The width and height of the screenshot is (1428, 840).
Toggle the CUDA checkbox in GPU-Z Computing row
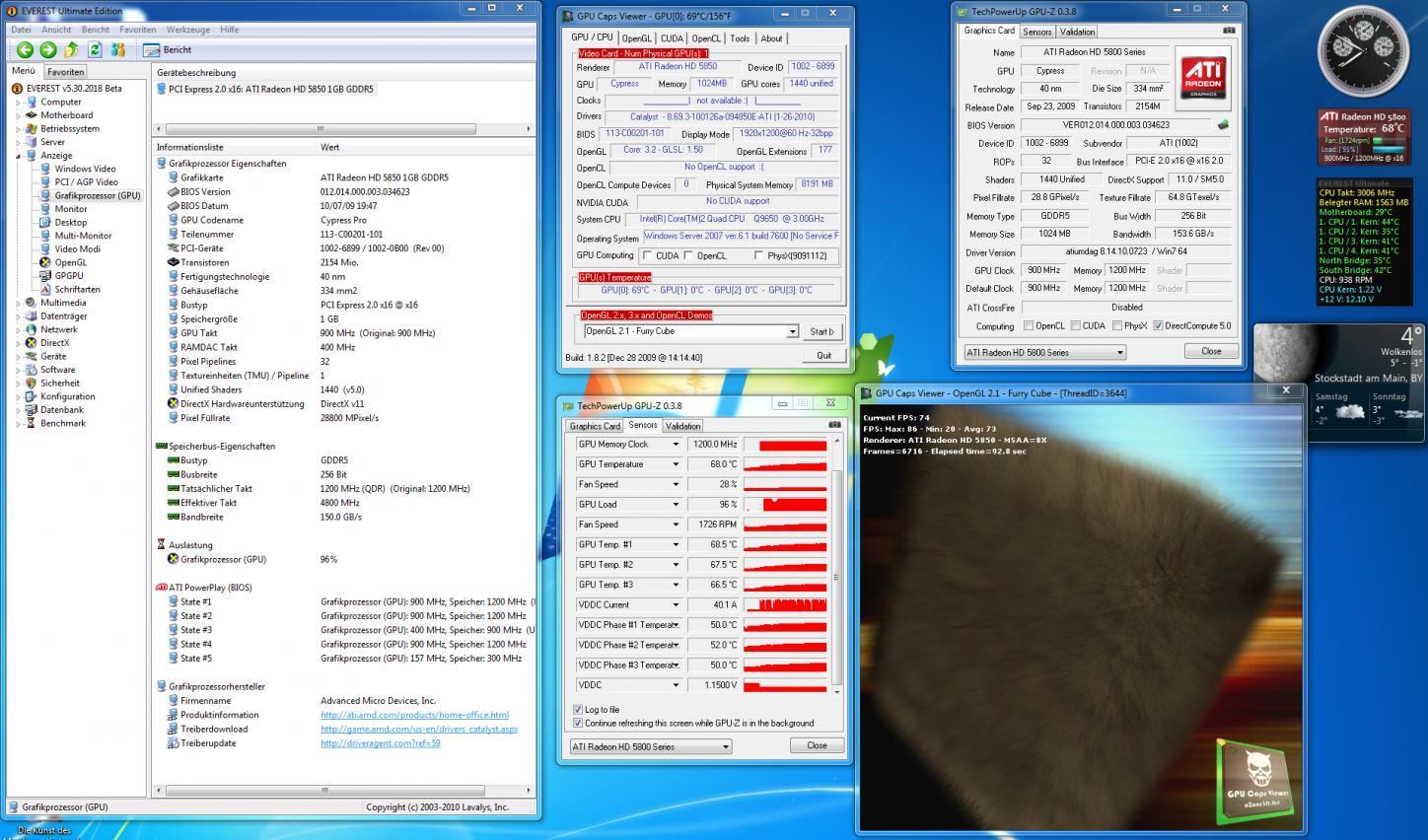1076,325
